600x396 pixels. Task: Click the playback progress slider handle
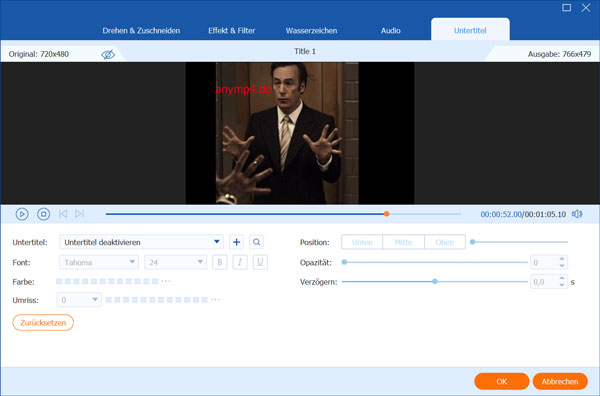click(x=386, y=214)
